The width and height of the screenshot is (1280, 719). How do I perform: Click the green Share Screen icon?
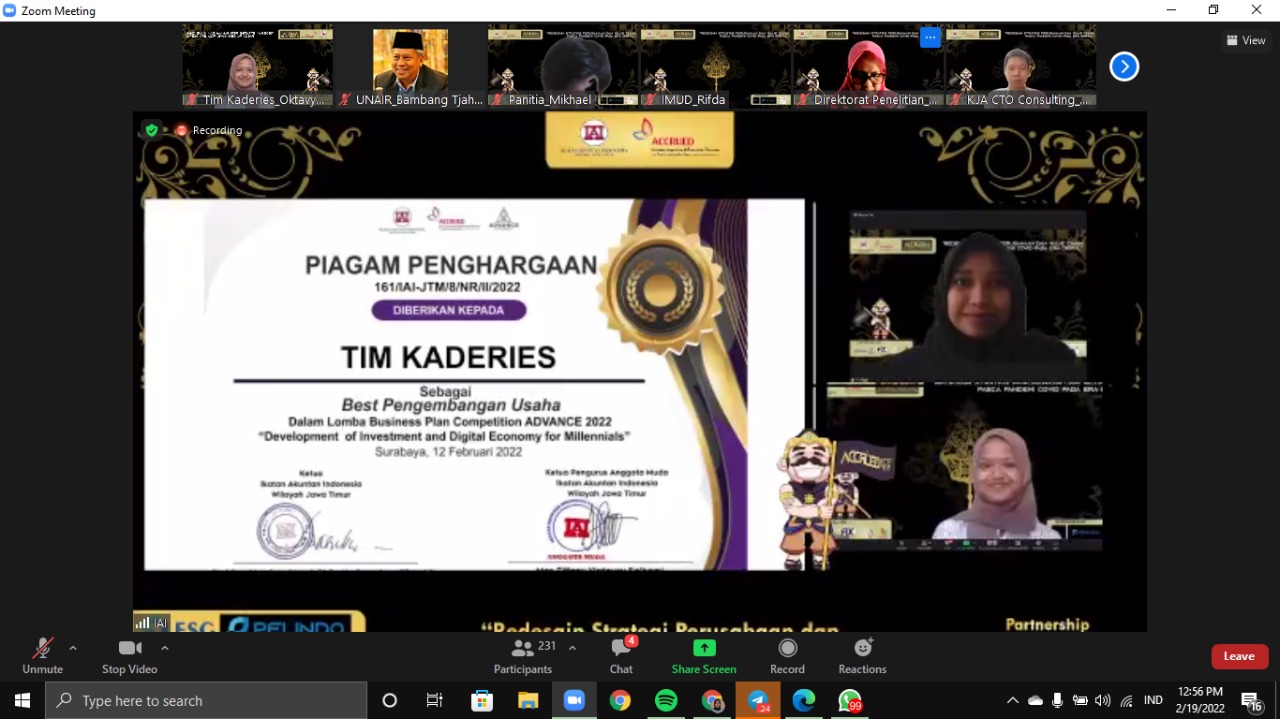(704, 648)
